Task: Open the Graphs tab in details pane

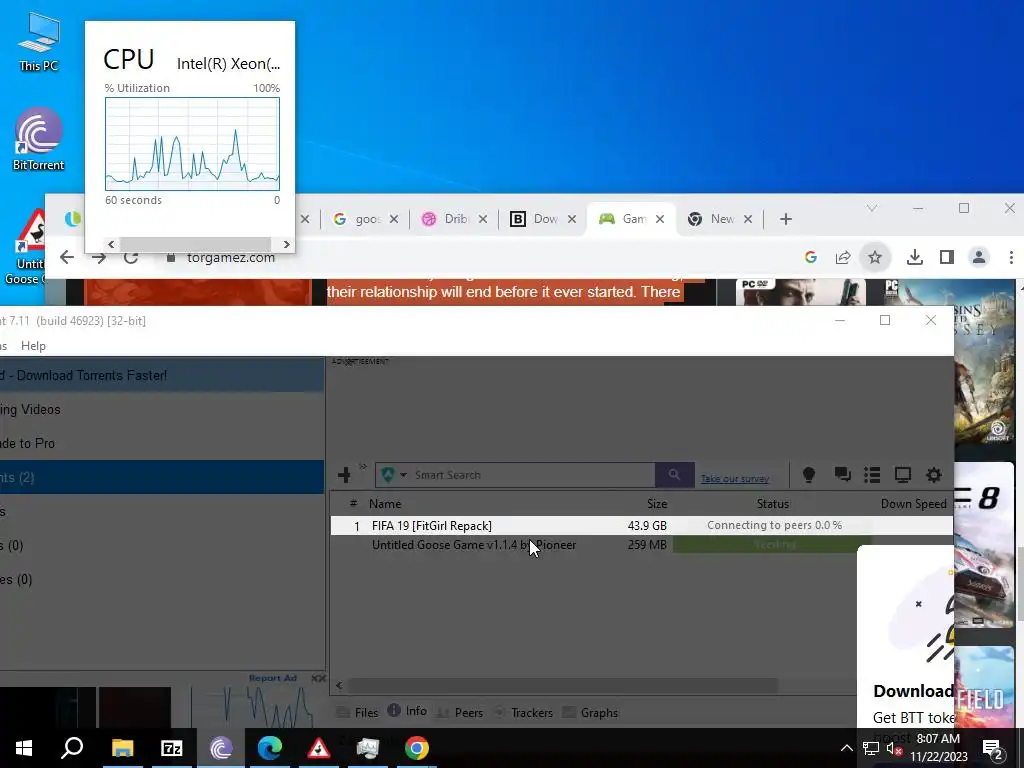Action: (590, 712)
